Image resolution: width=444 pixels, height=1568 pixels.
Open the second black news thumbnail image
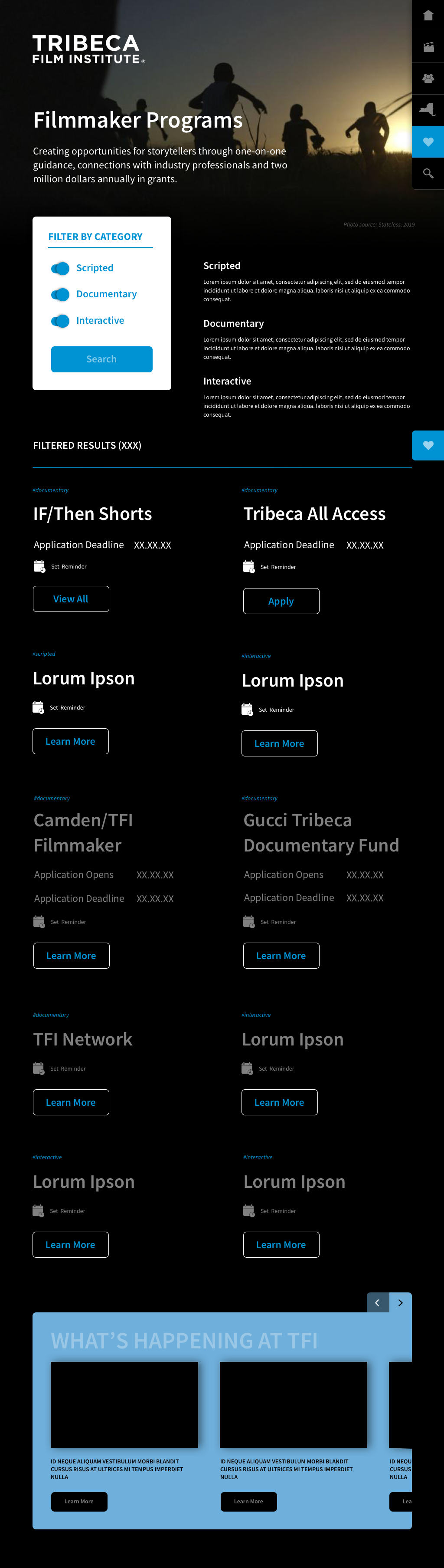[x=294, y=1405]
